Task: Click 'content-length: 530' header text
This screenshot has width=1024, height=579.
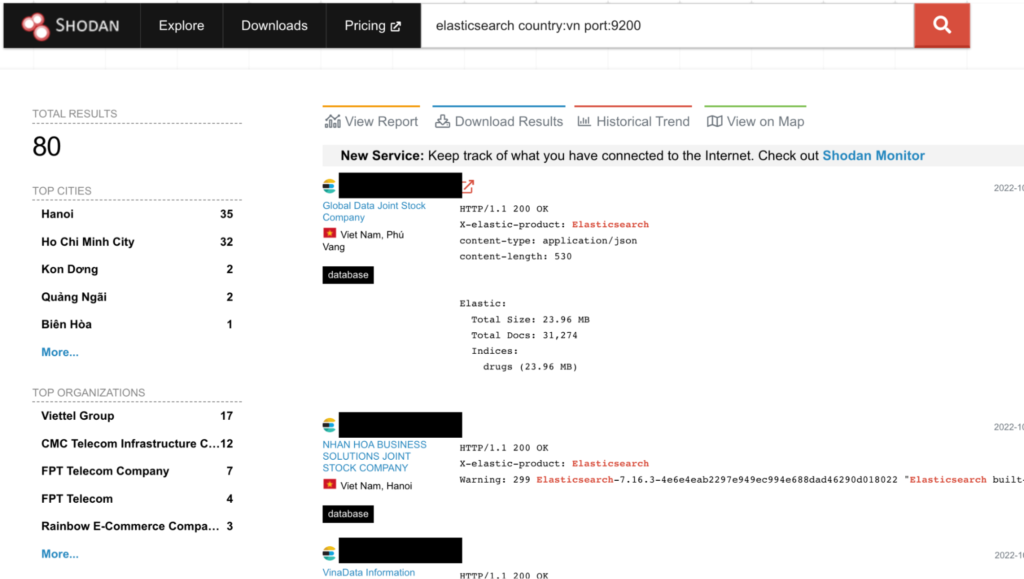Action: click(515, 257)
